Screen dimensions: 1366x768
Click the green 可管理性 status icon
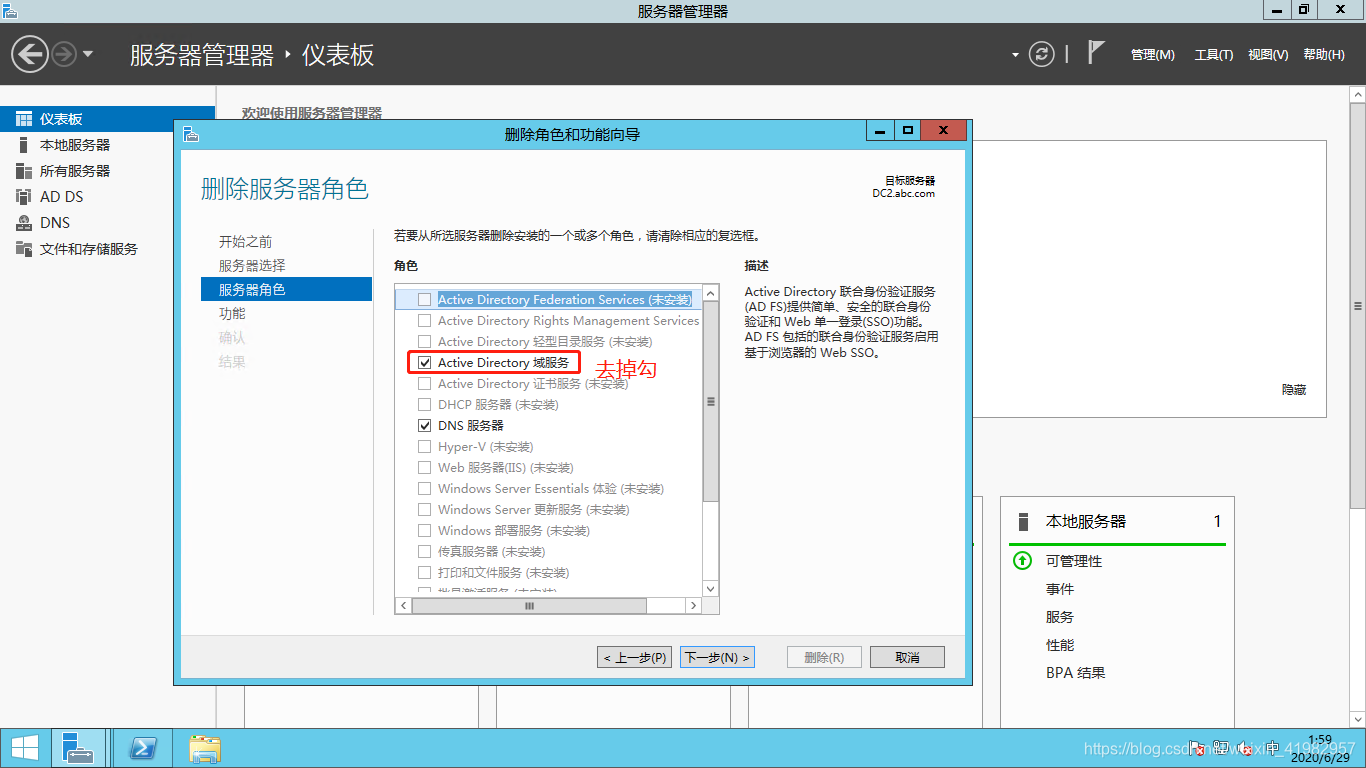tap(1022, 561)
